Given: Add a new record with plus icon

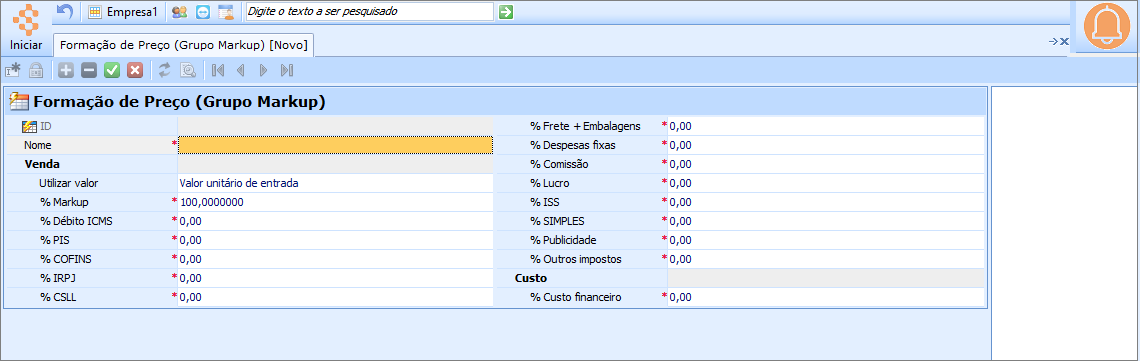Looking at the screenshot, I should click(x=66, y=70).
